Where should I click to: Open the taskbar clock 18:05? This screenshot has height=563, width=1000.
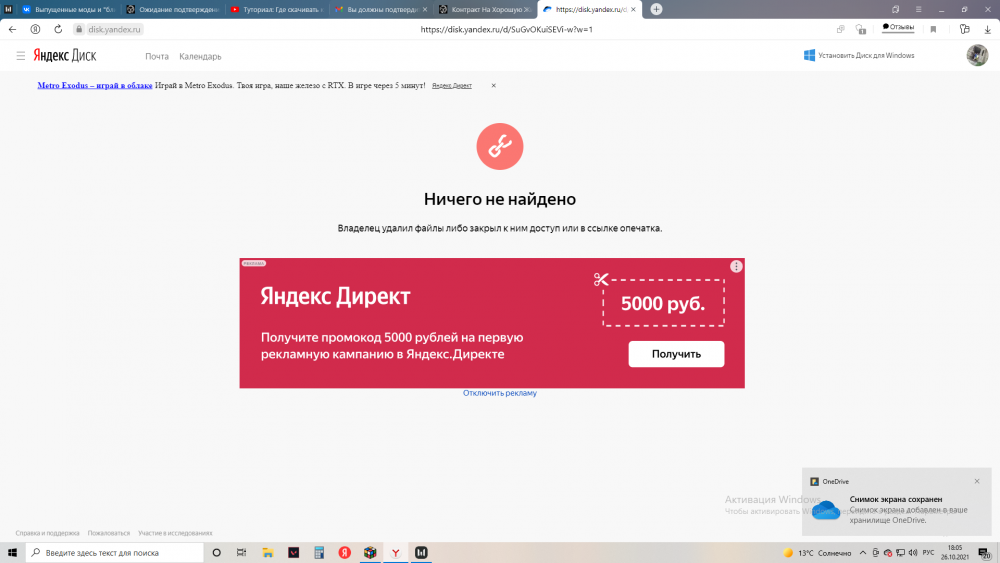(x=955, y=553)
